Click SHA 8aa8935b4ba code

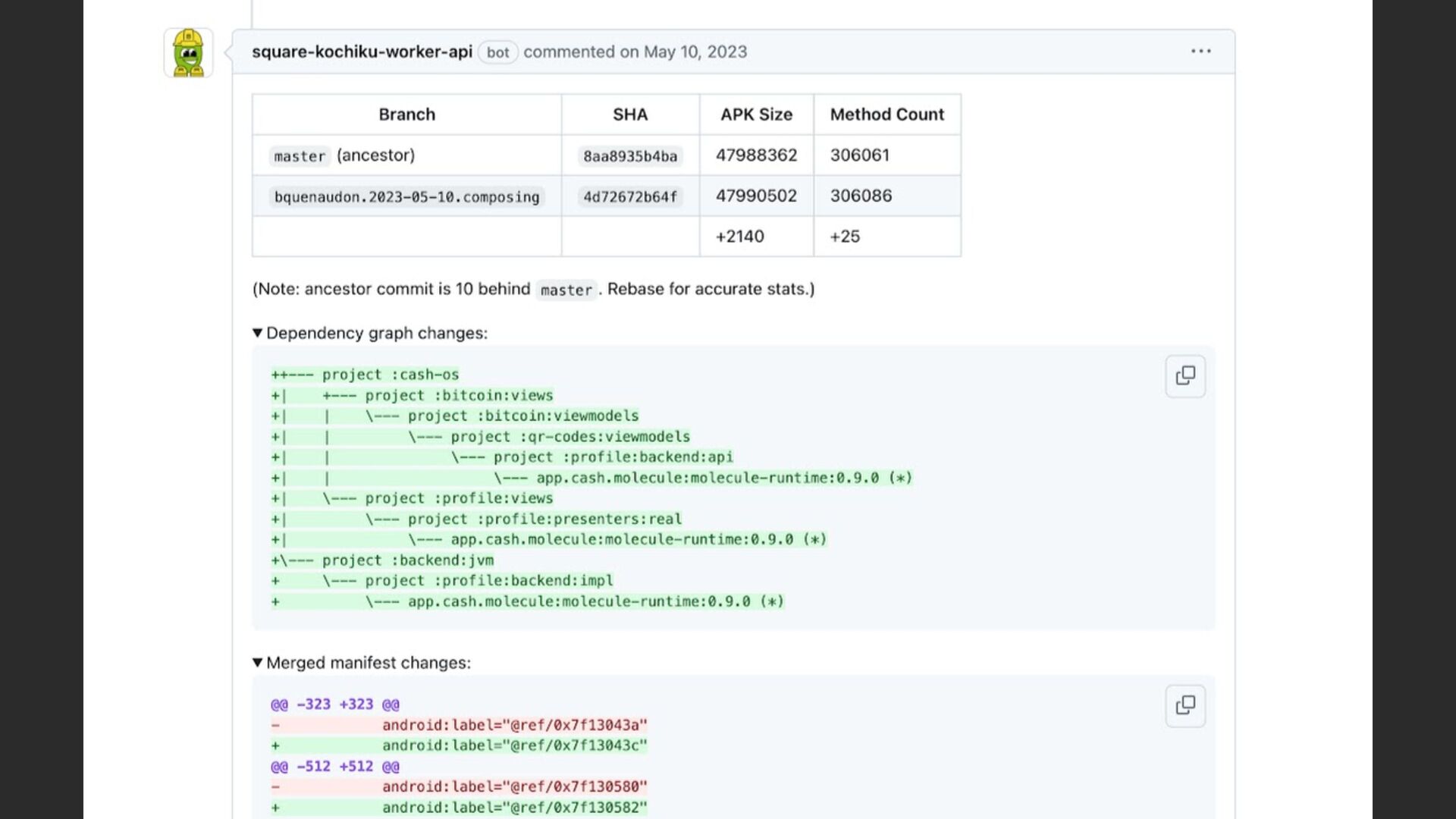pos(629,156)
